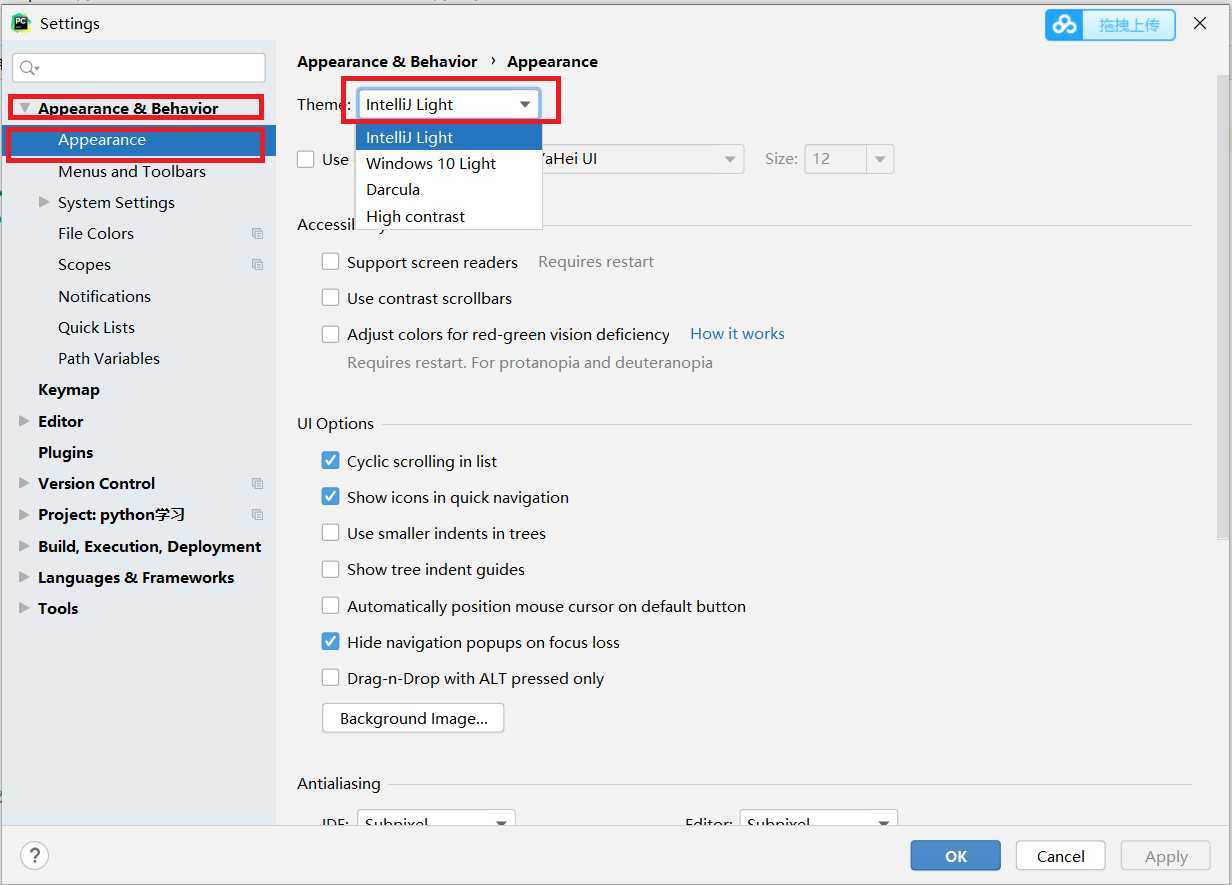This screenshot has width=1232, height=885.
Task: Click the Cancel button
Action: pyautogui.click(x=1060, y=856)
